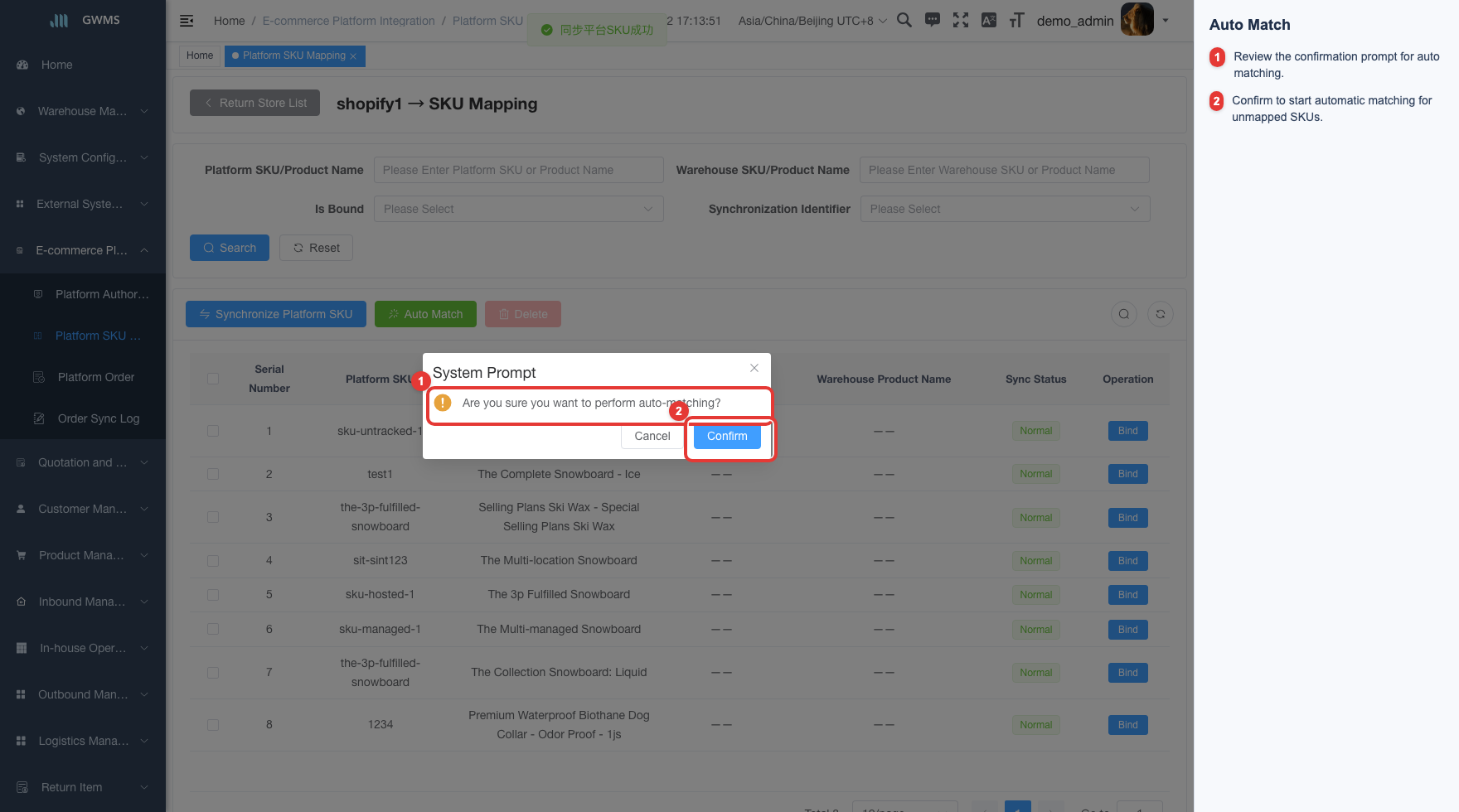Viewport: 1459px width, 812px height.
Task: Toggle fullscreen icon in header
Action: point(961,20)
